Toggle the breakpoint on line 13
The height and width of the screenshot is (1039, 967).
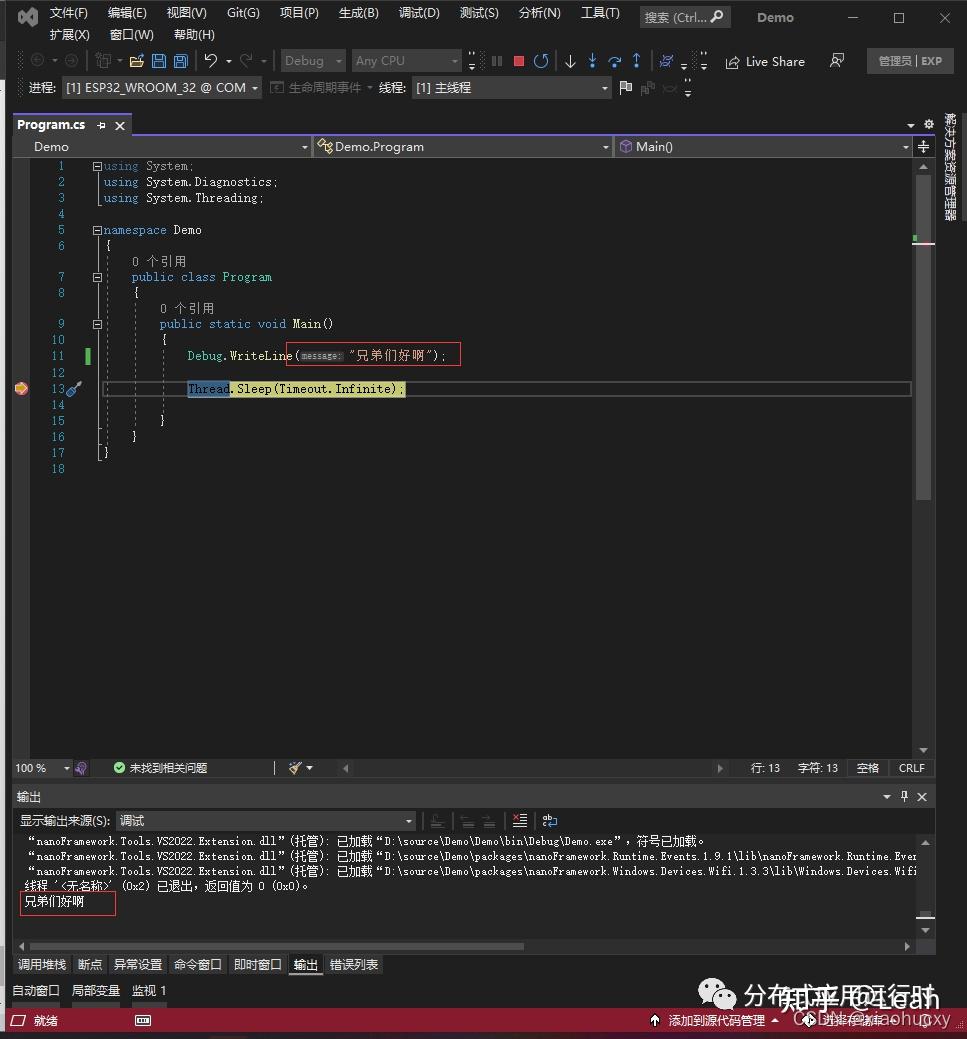[21, 388]
